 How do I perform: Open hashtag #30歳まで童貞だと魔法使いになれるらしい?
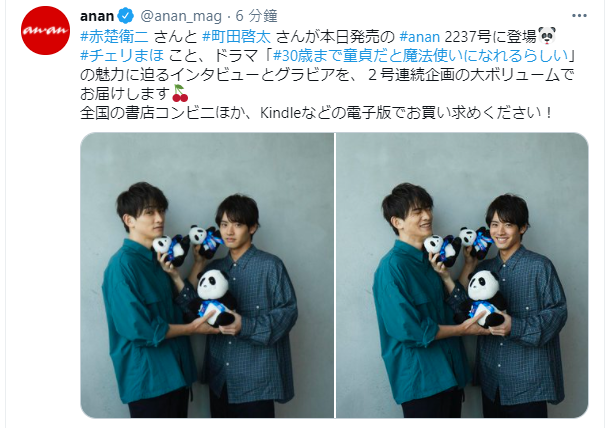tap(421, 56)
